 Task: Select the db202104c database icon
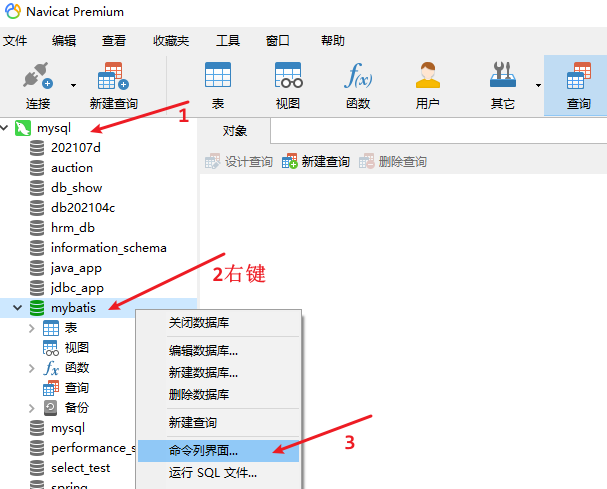point(37,208)
